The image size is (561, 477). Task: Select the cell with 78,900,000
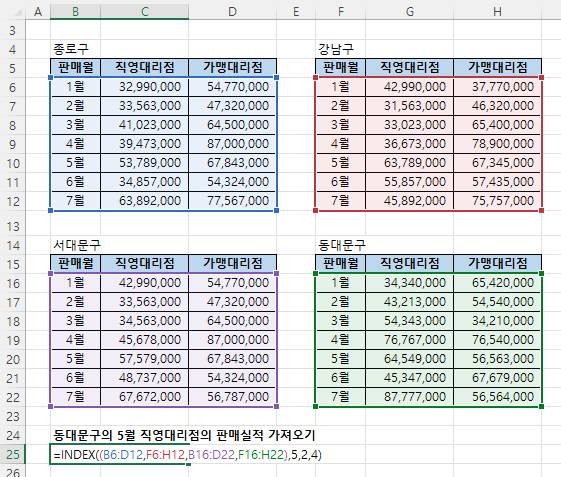point(497,144)
